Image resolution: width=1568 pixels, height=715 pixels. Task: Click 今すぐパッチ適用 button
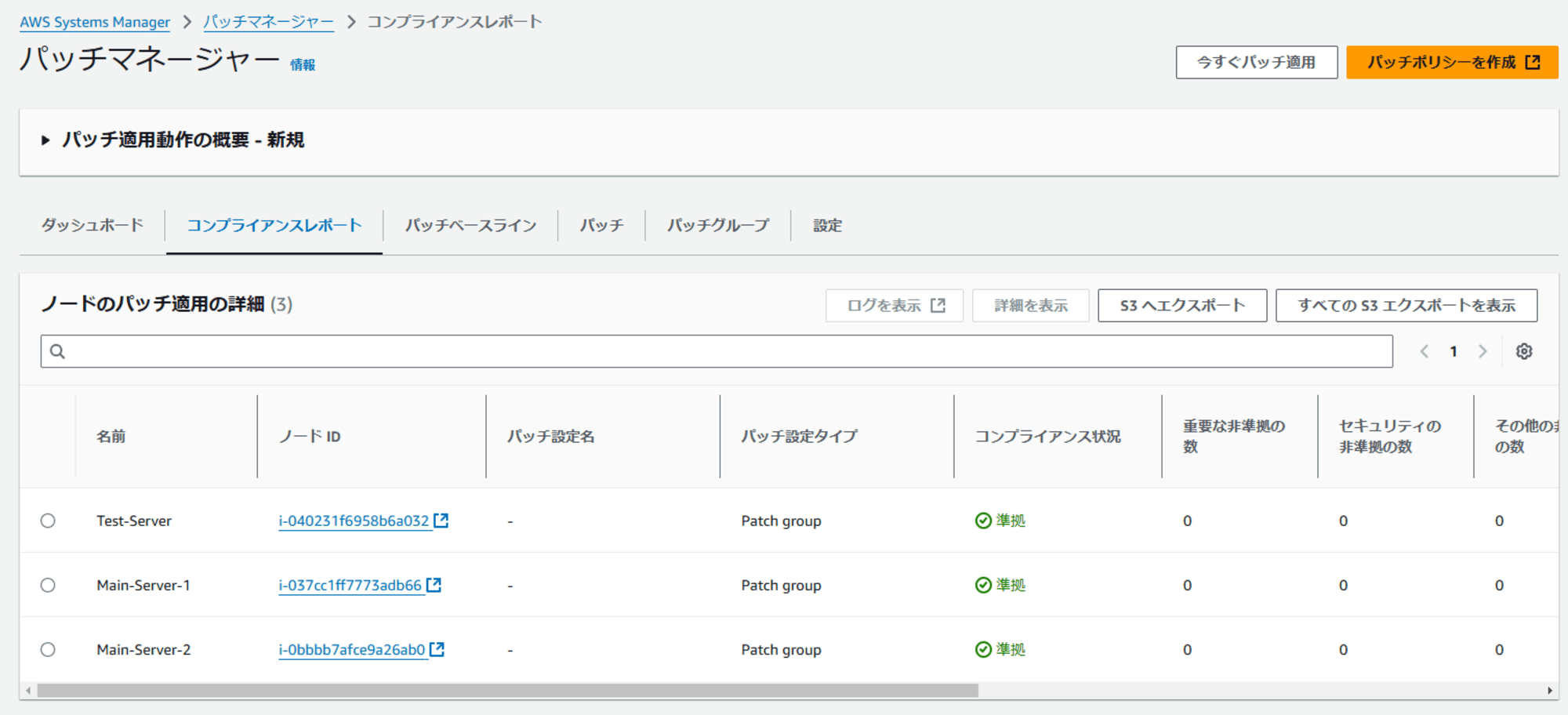[1257, 62]
